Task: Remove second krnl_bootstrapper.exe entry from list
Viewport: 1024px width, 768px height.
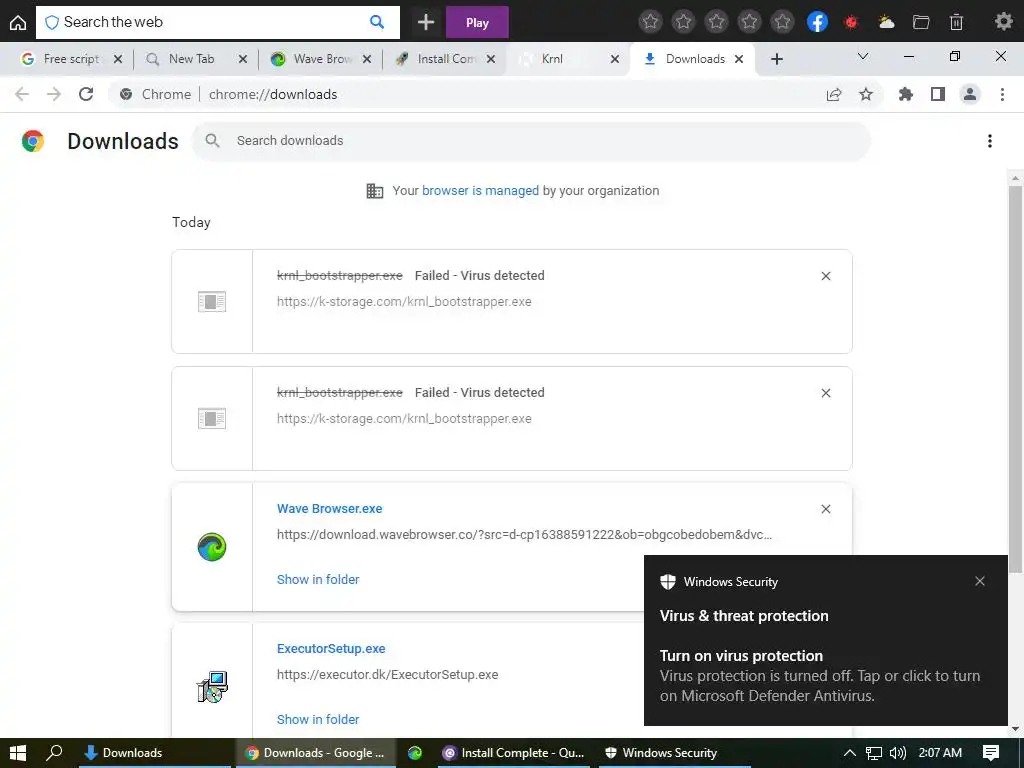Action: coord(825,393)
